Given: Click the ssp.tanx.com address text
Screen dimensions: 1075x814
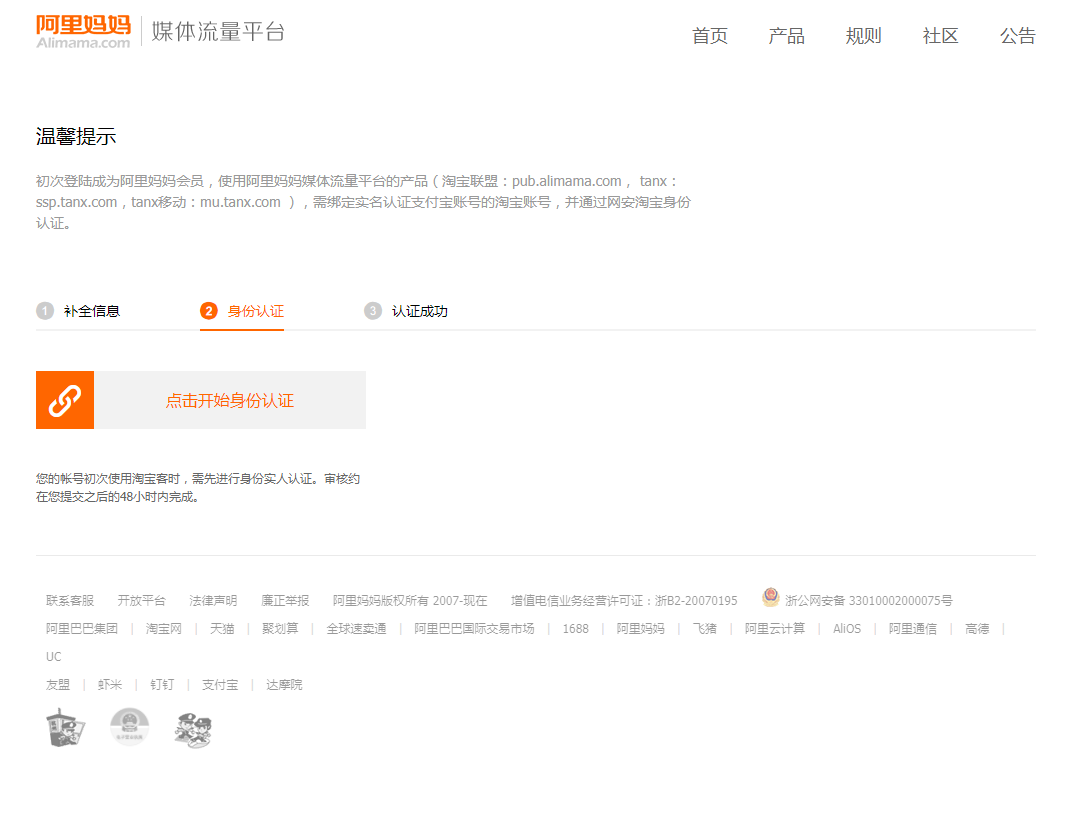Looking at the screenshot, I should pos(76,202).
